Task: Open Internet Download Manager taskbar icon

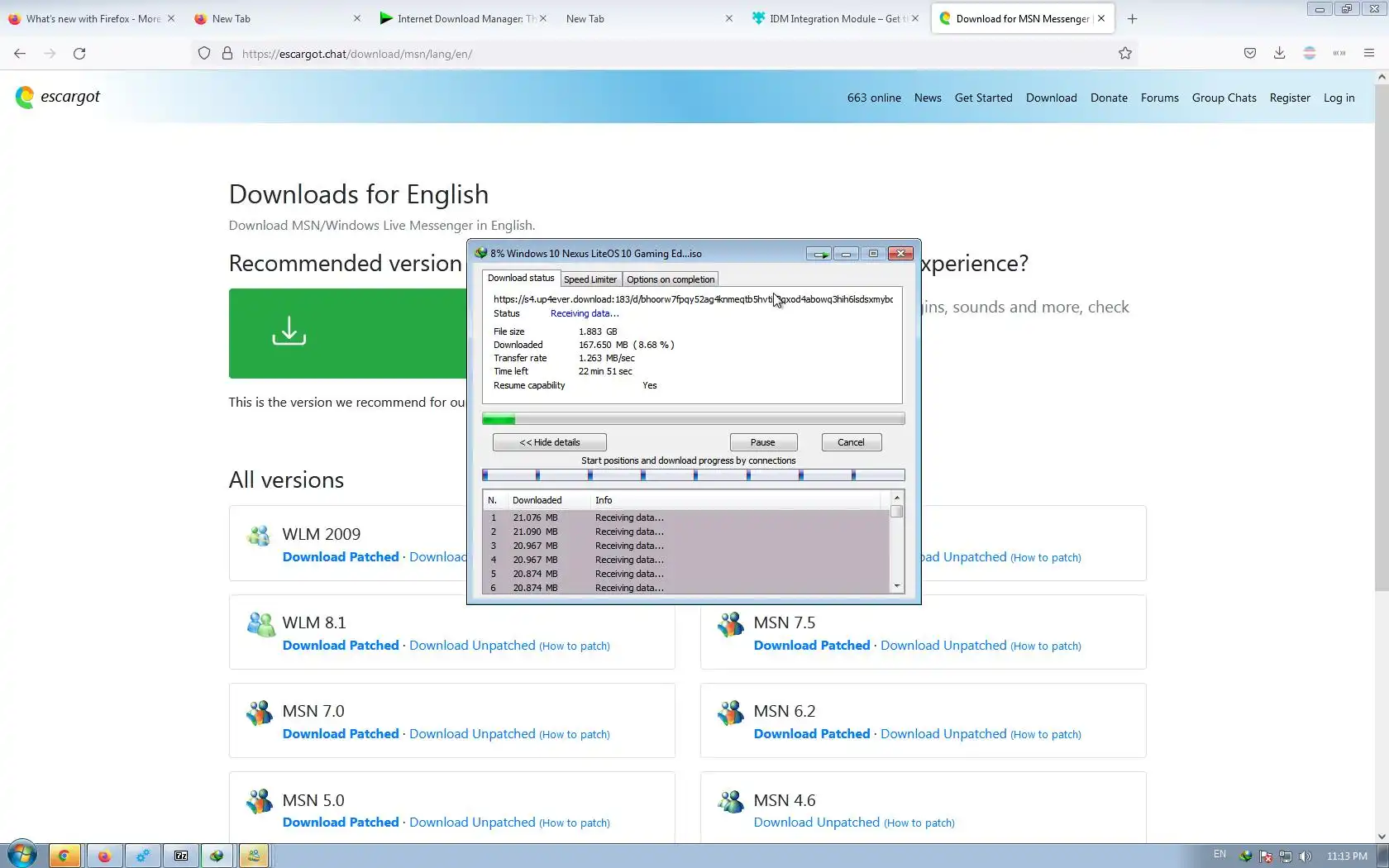Action: pyautogui.click(x=217, y=856)
